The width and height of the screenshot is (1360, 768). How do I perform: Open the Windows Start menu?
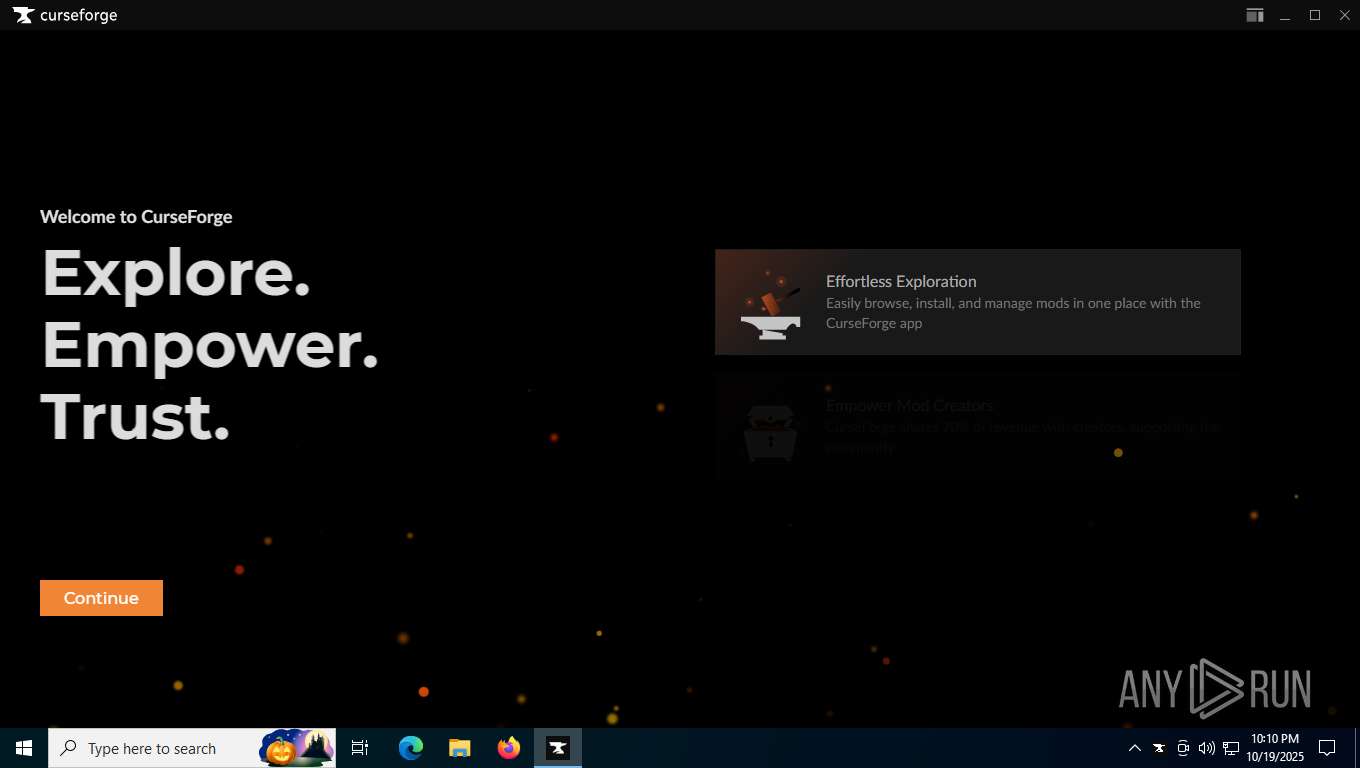[24, 748]
